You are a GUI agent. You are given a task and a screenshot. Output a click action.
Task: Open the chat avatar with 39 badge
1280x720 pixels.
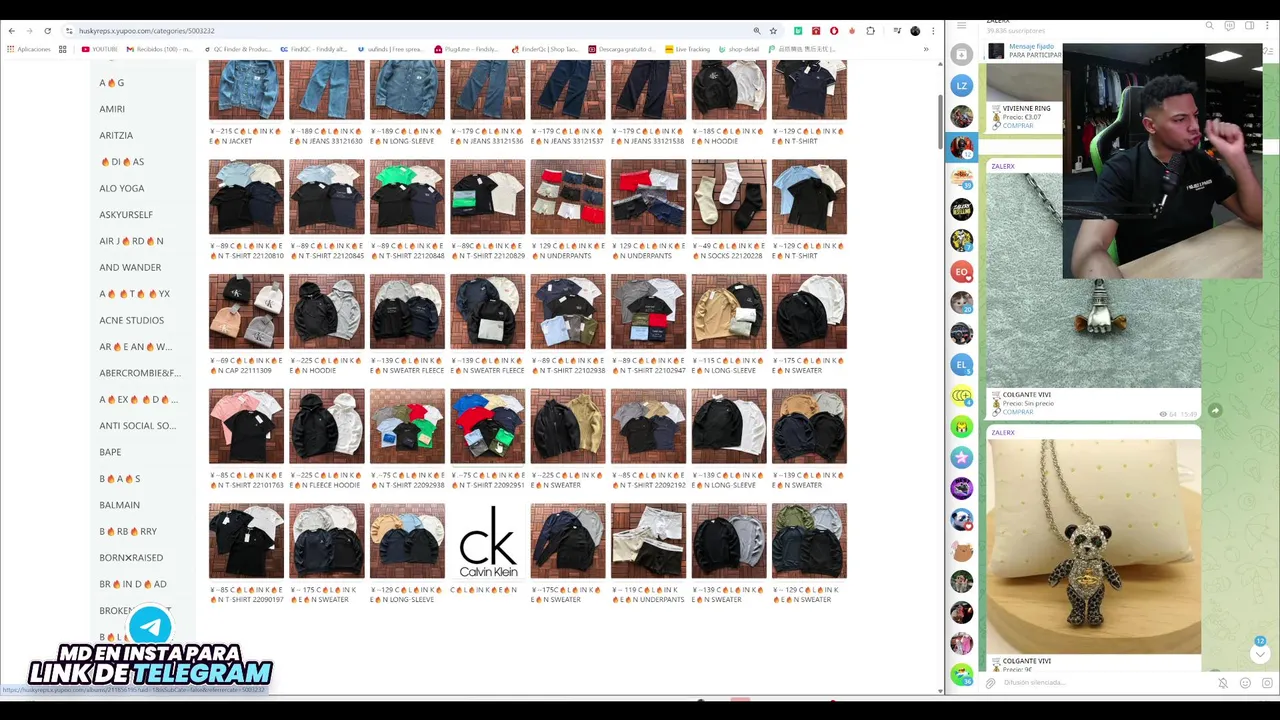pyautogui.click(x=961, y=178)
